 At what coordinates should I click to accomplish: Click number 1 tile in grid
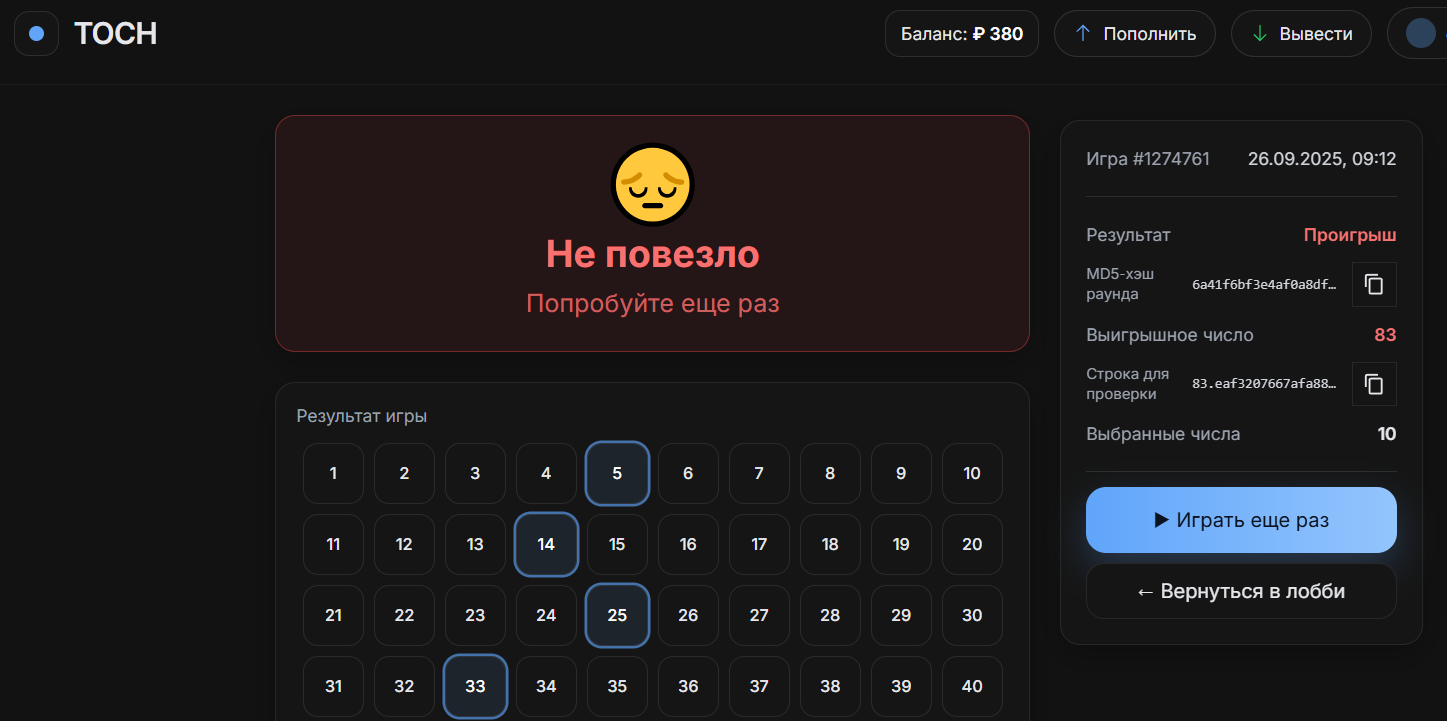(333, 474)
